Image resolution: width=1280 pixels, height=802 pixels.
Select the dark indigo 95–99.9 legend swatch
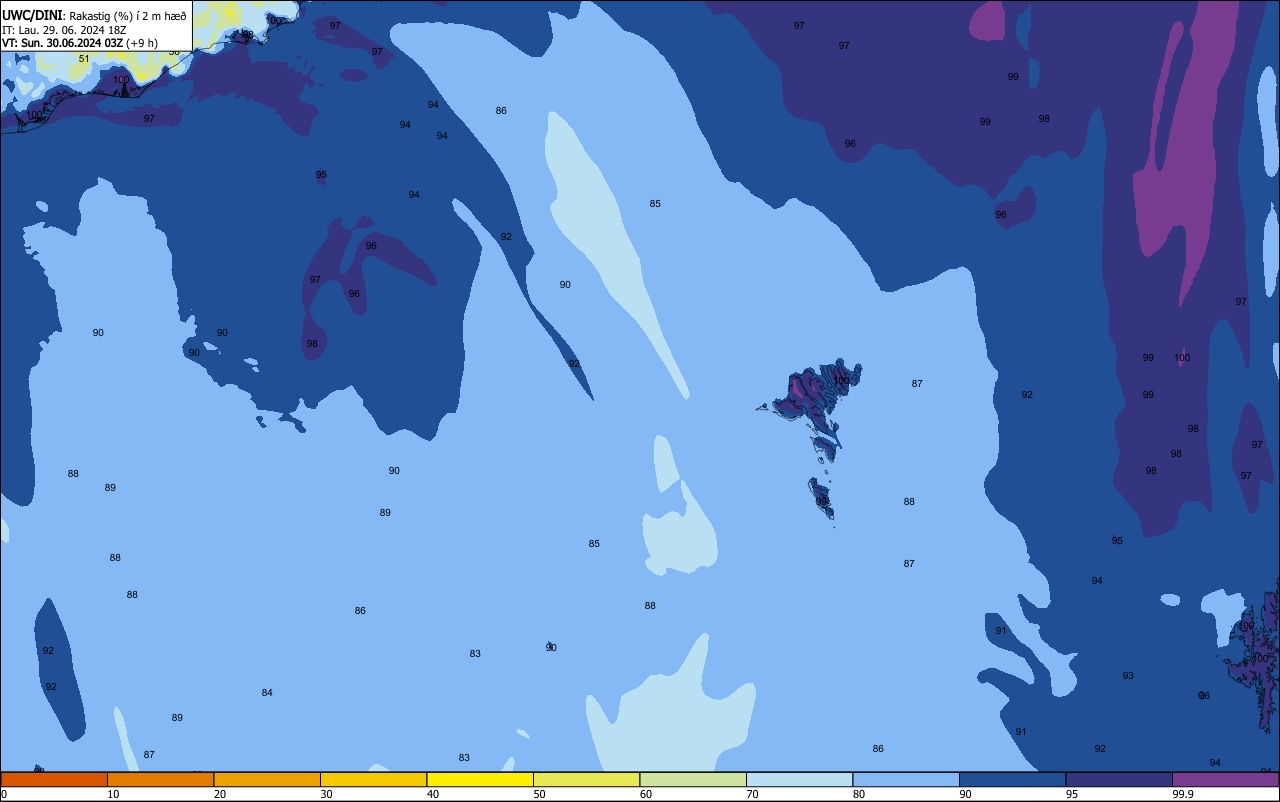[1119, 779]
